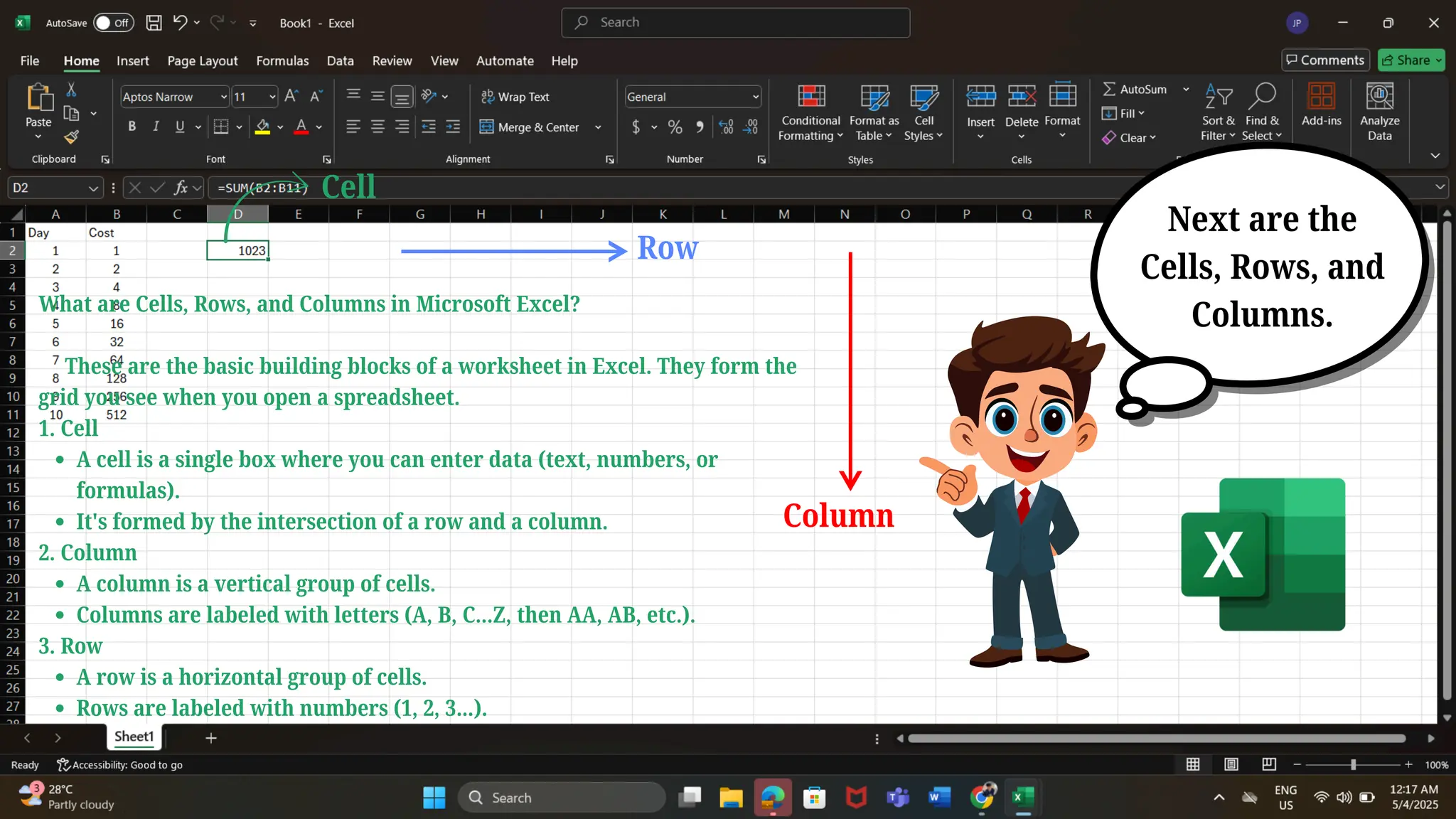The width and height of the screenshot is (1456, 819).
Task: Apply Percent Style format
Action: click(x=675, y=127)
